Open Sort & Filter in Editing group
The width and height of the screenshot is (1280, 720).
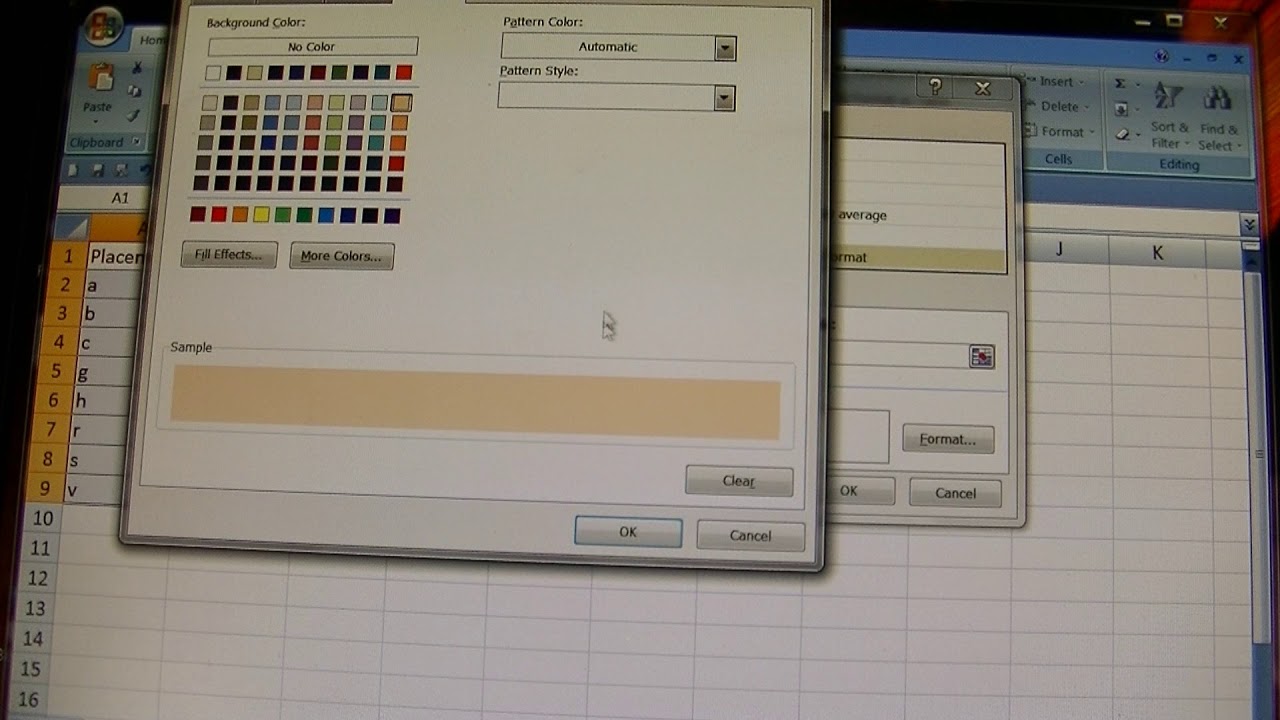1169,116
